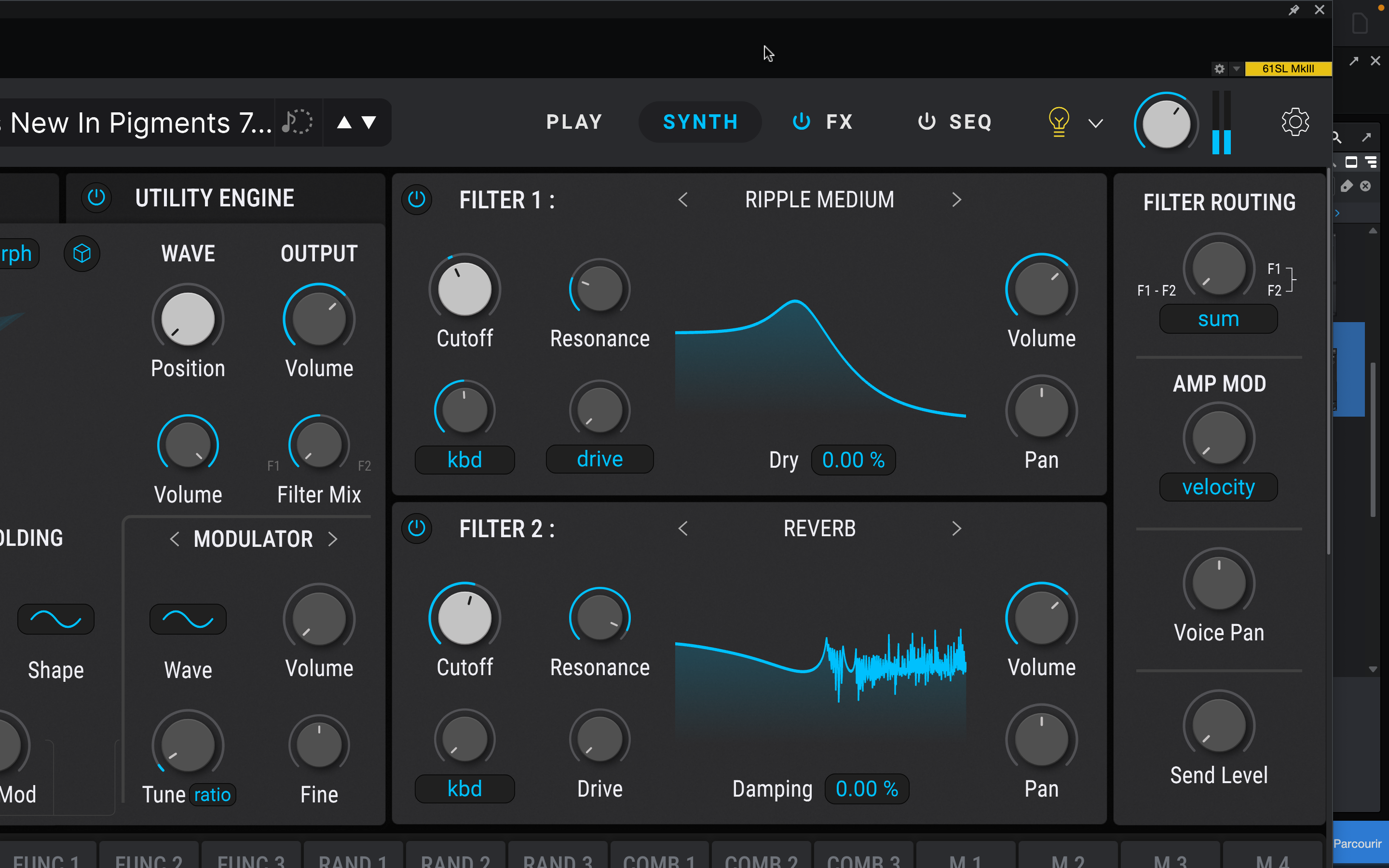
Task: Click the pin icon in title bar
Action: point(1294,10)
